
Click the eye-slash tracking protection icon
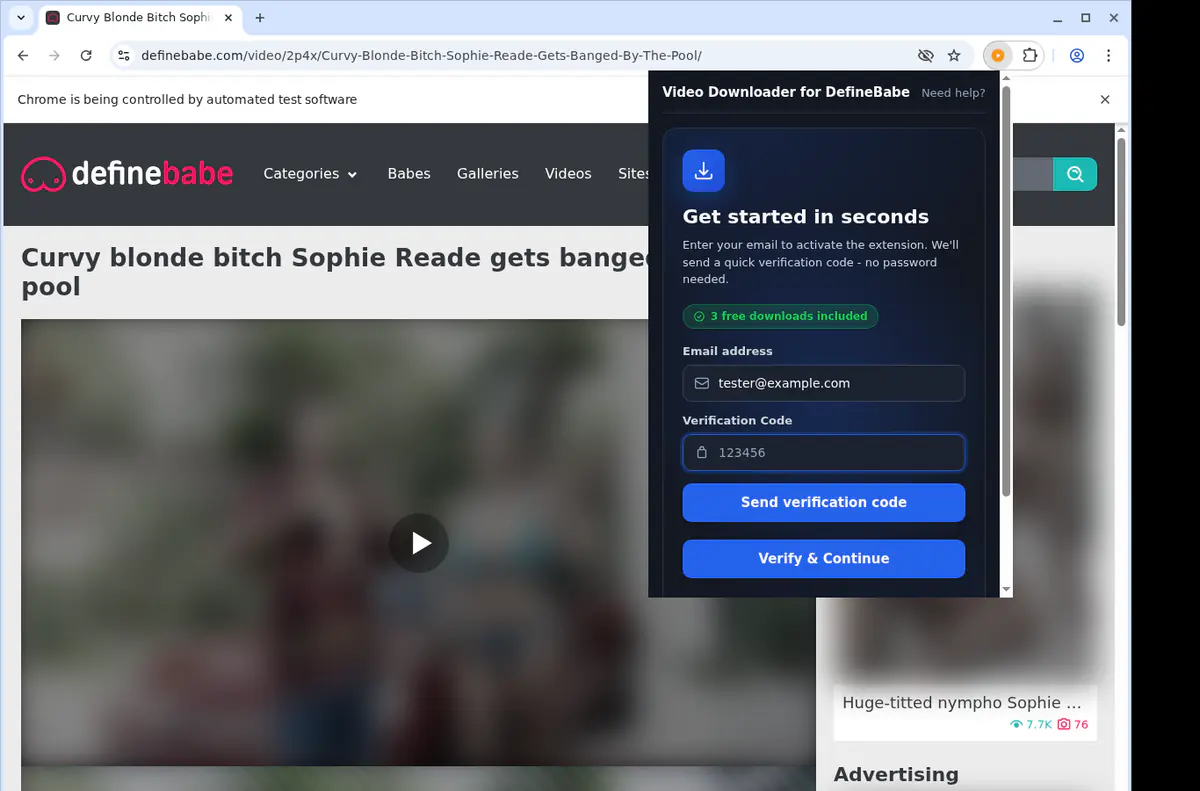(926, 56)
